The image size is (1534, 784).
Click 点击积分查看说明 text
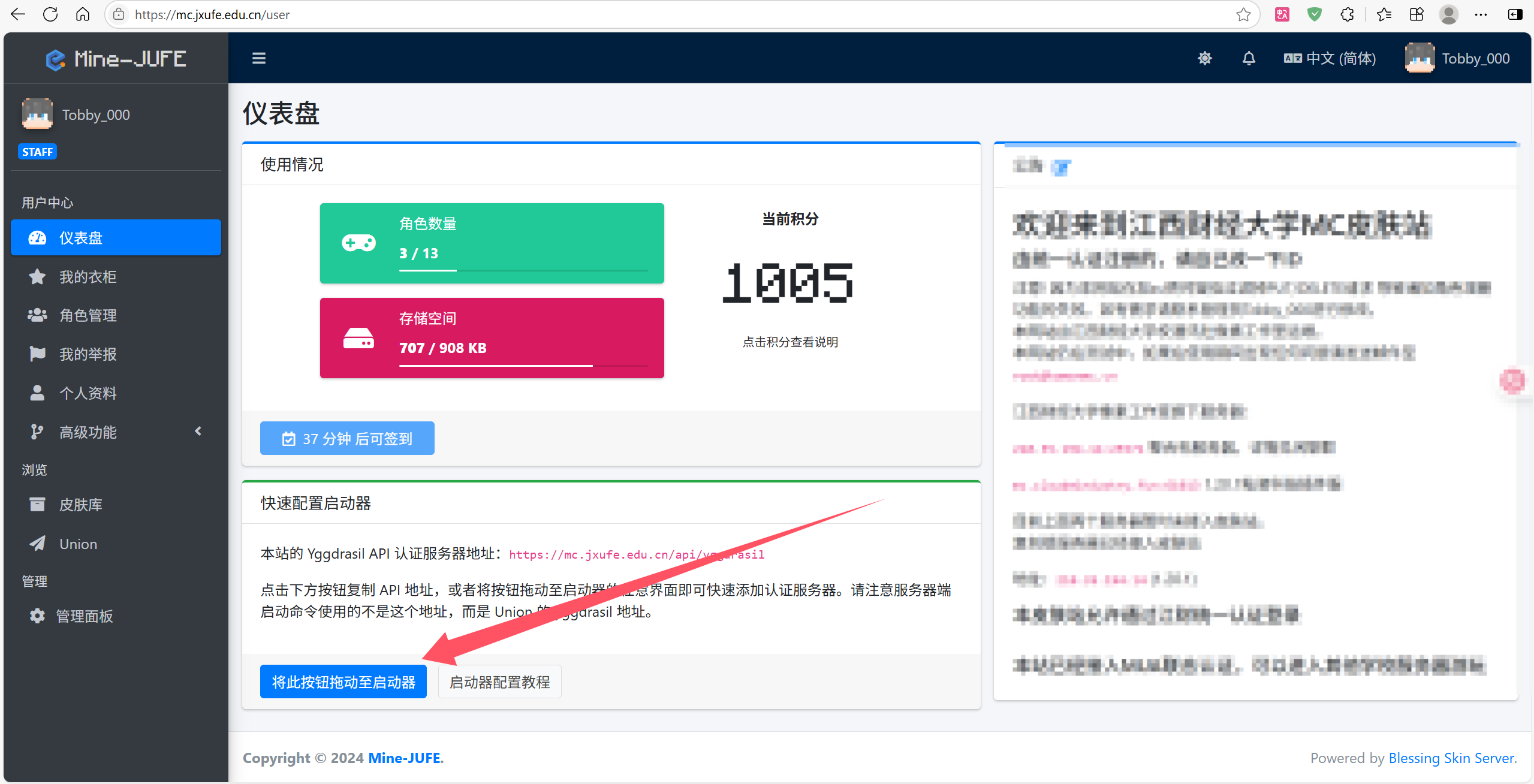coord(790,342)
